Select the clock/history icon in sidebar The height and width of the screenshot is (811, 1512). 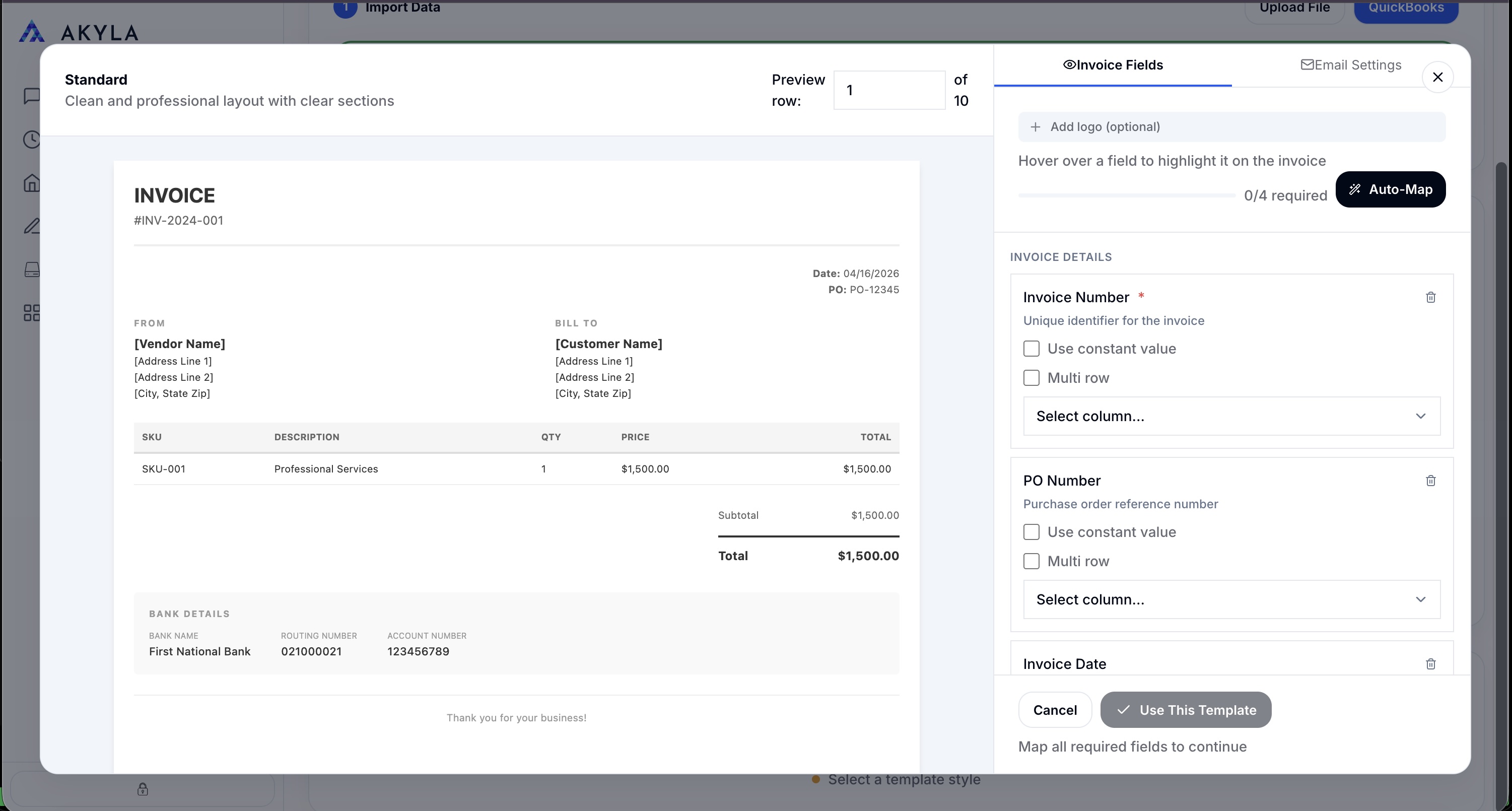(31, 140)
